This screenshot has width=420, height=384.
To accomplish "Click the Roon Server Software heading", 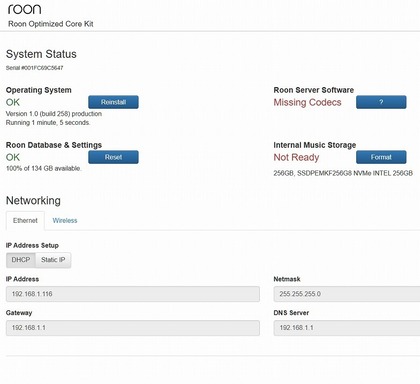I will point(314,90).
